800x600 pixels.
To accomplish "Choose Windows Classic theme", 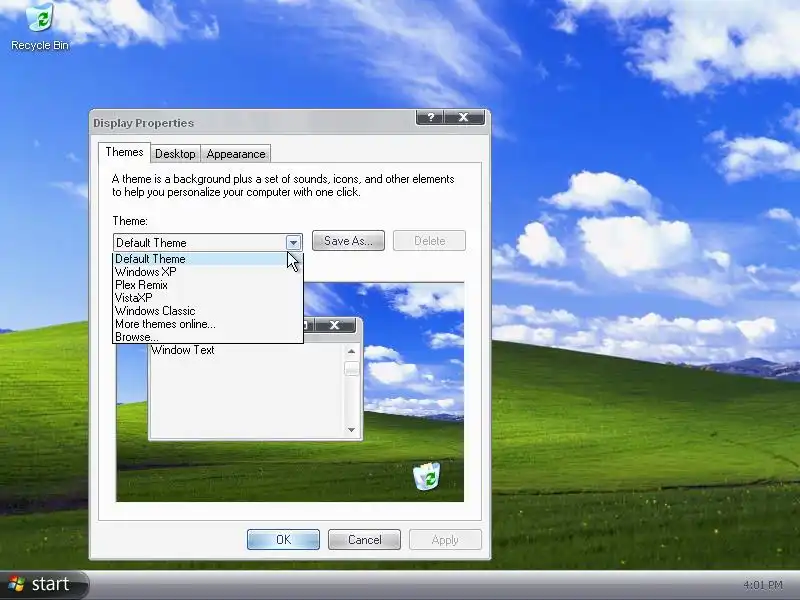I will 208,311.
